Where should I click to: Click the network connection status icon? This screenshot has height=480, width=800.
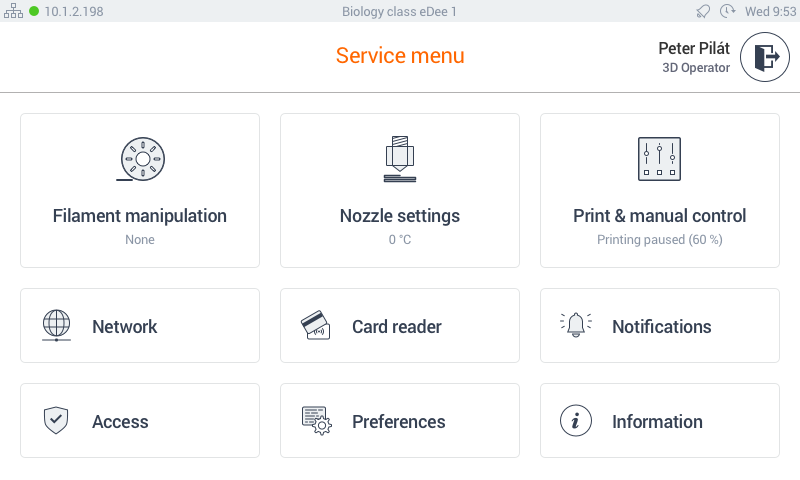14,12
